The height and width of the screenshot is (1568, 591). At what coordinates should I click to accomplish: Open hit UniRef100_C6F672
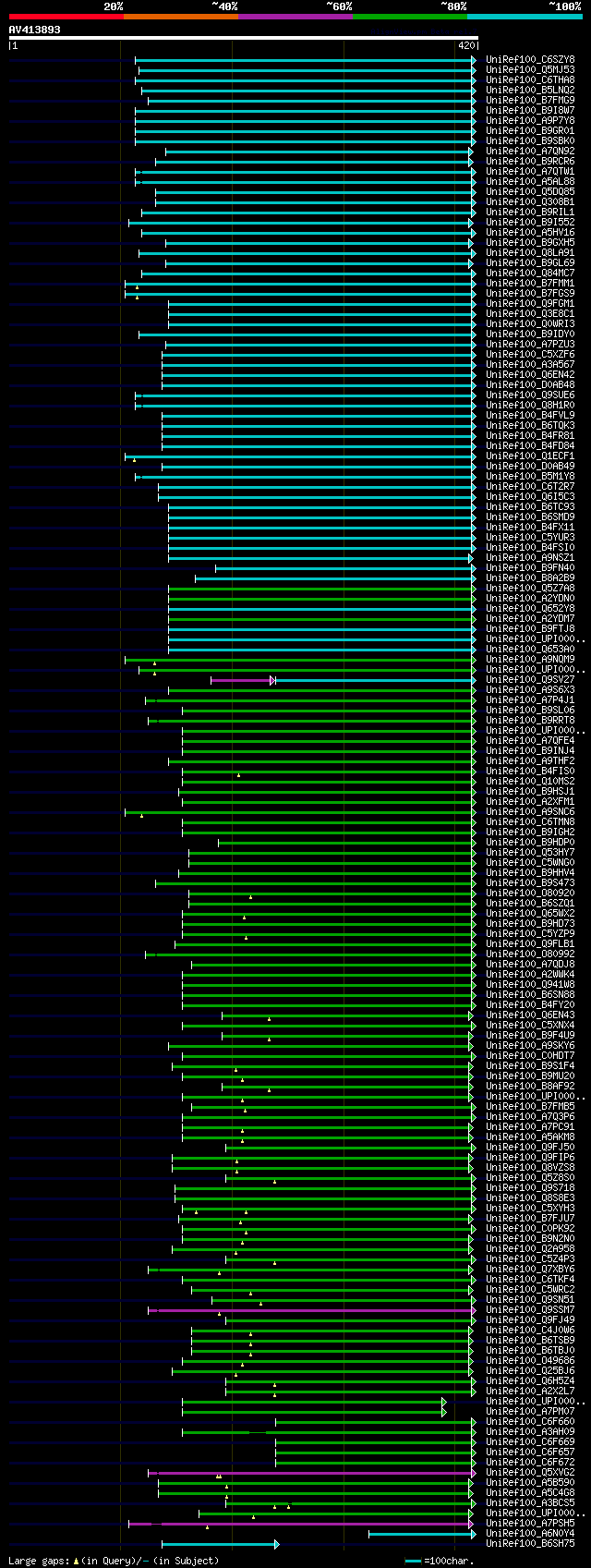[530, 1463]
